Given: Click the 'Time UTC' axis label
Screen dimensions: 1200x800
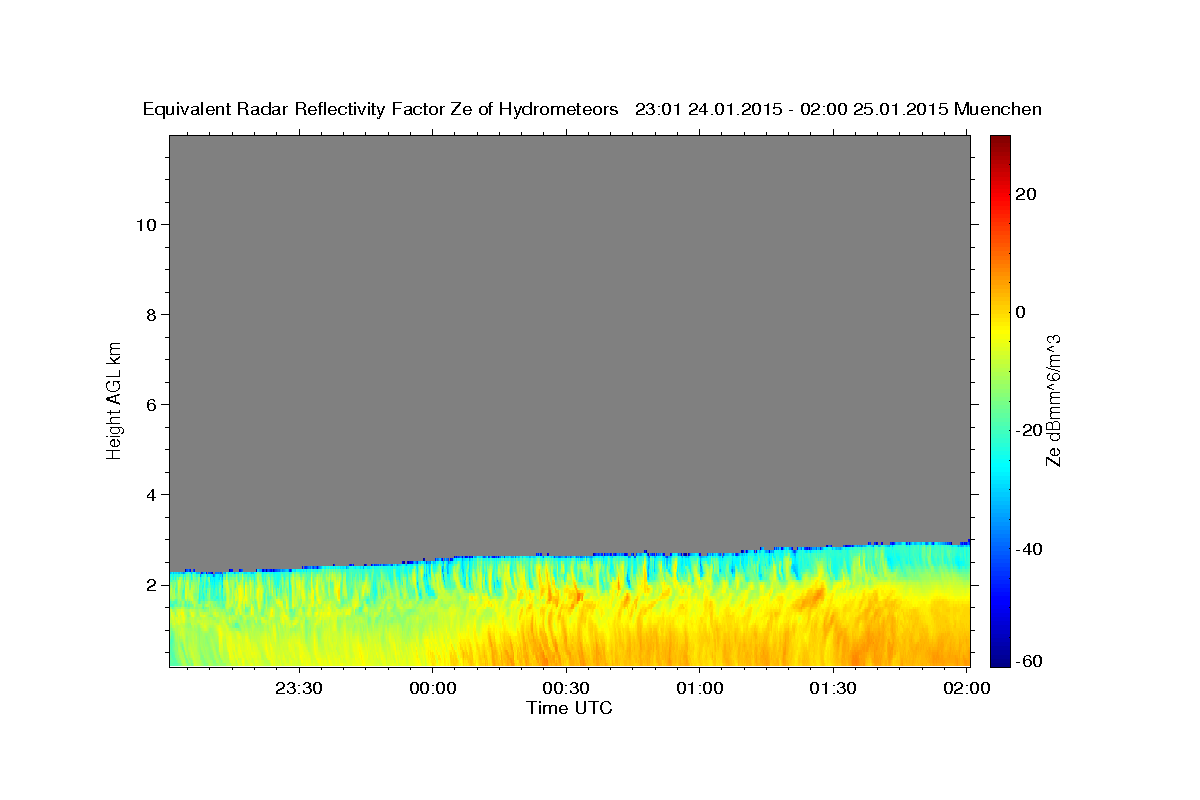Looking at the screenshot, I should (x=569, y=708).
